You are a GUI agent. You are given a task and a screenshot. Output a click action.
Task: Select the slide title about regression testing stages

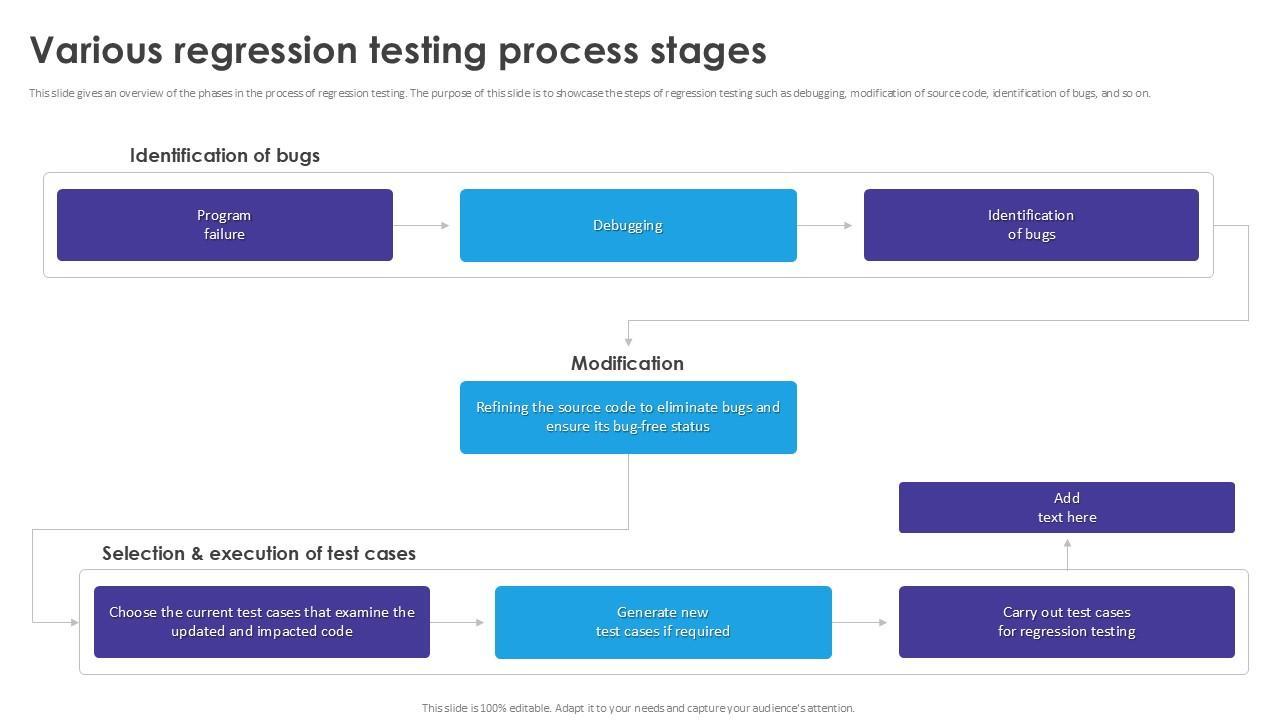click(398, 50)
